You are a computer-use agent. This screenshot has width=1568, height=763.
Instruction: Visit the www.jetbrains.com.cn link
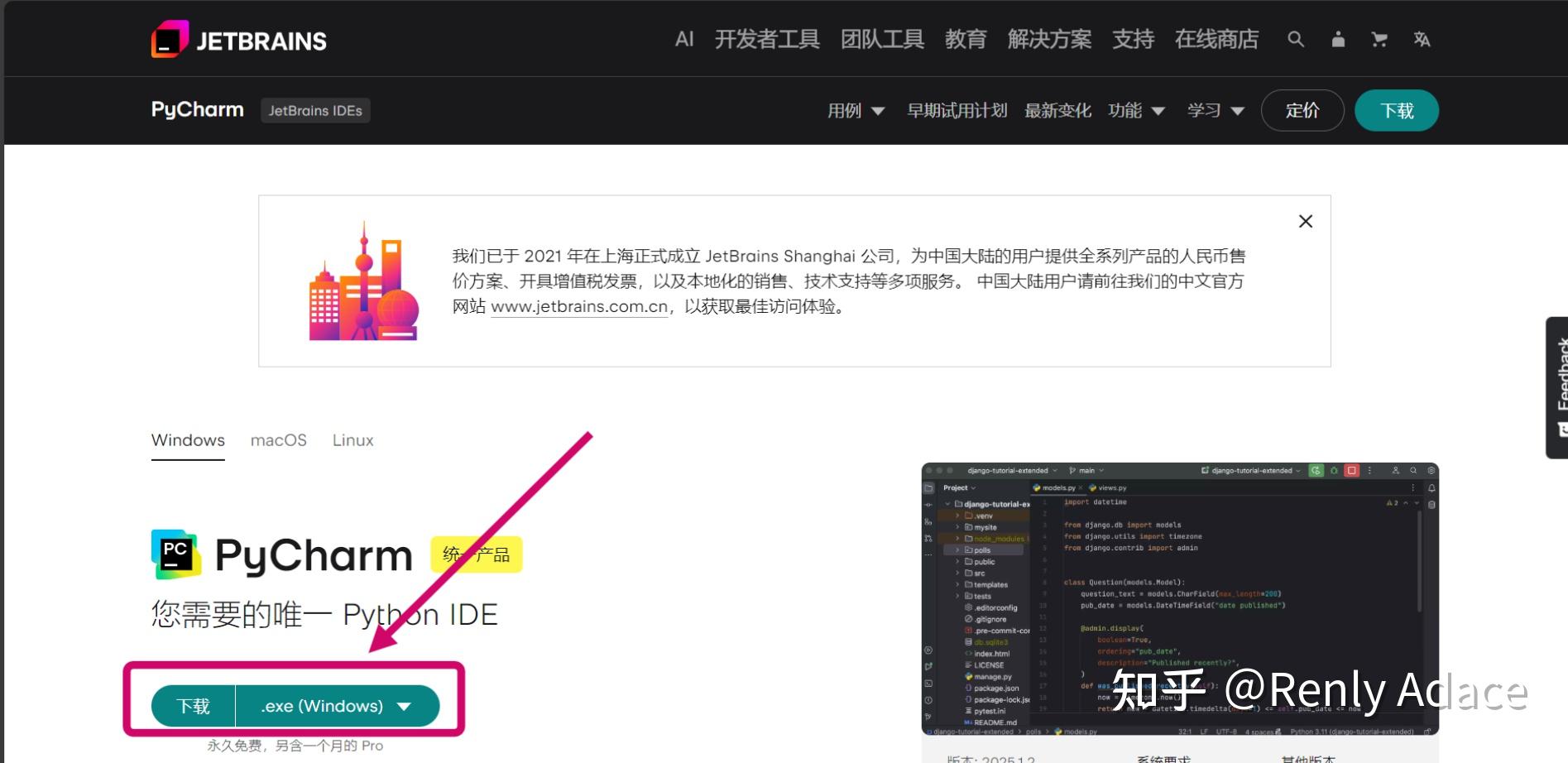[579, 306]
